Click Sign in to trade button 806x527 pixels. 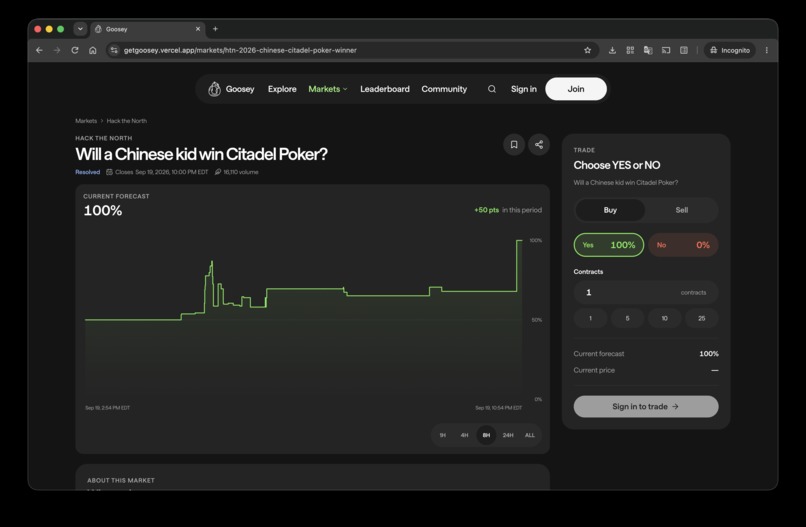(646, 406)
